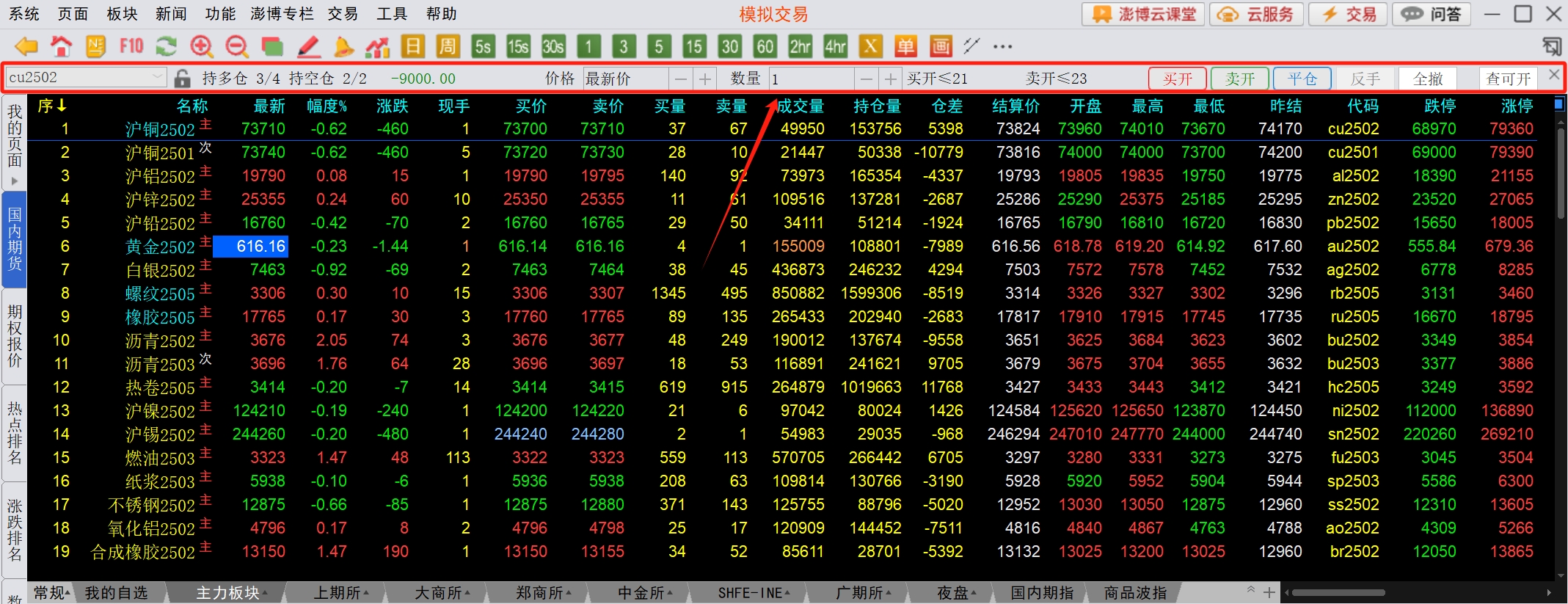Click the 查可开 button
This screenshot has width=1568, height=604.
pyautogui.click(x=1509, y=79)
